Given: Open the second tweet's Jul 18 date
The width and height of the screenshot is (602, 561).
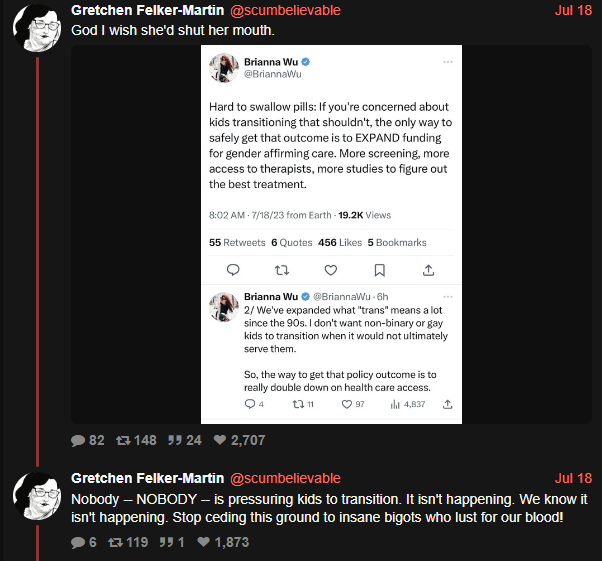Looking at the screenshot, I should 573,478.
